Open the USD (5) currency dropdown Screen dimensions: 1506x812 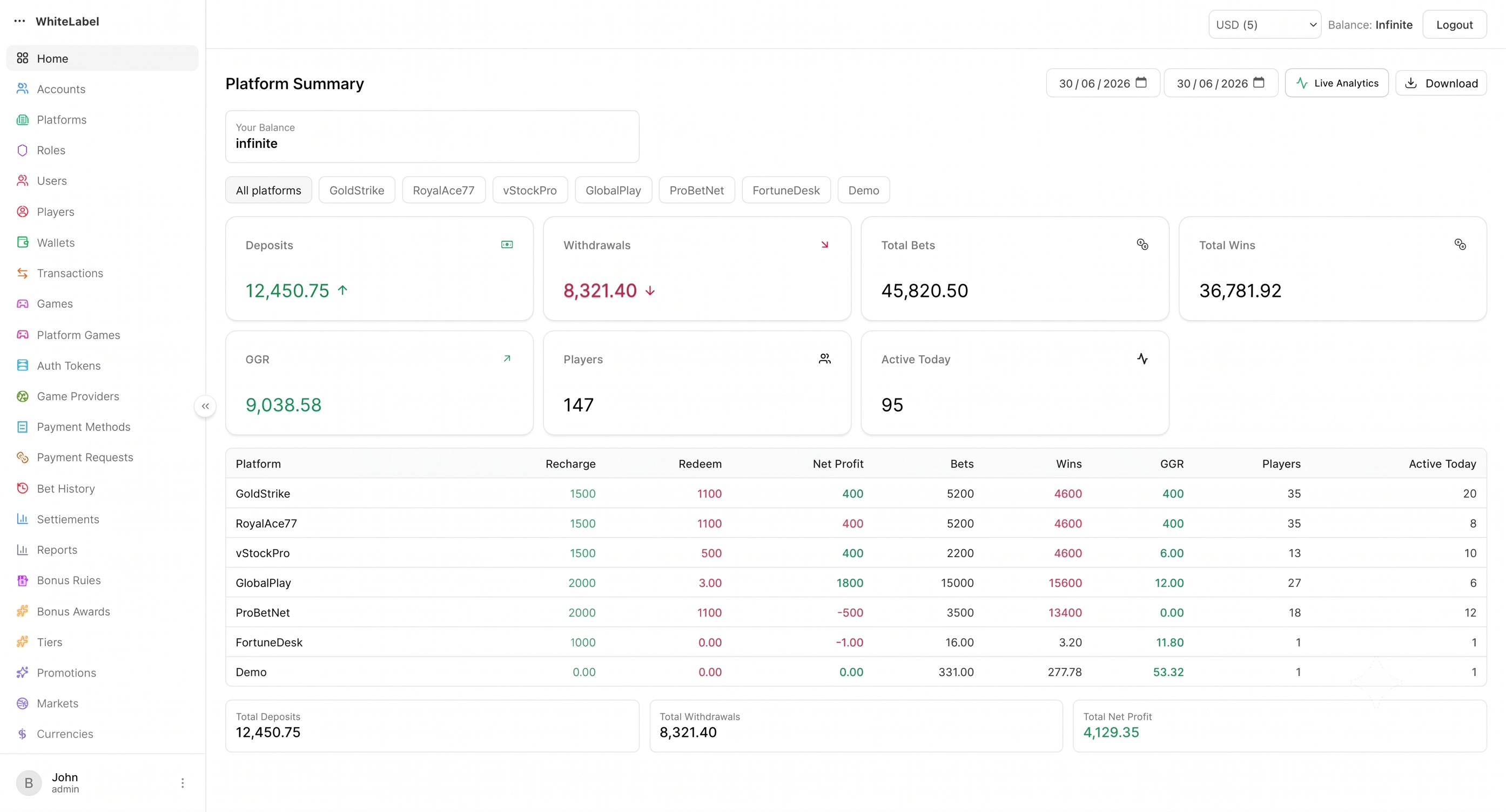(x=1265, y=24)
